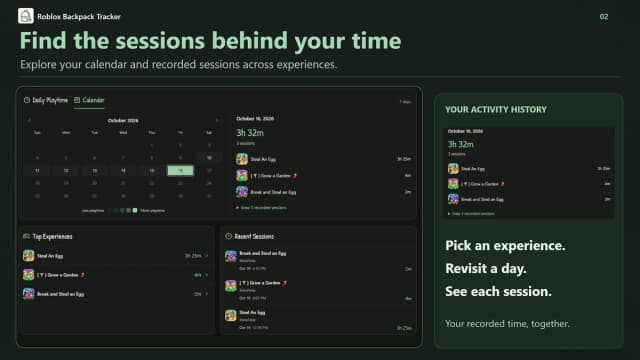Screen dimensions: 640x360
Task: Go to the next month in calendar
Action: coord(217,120)
